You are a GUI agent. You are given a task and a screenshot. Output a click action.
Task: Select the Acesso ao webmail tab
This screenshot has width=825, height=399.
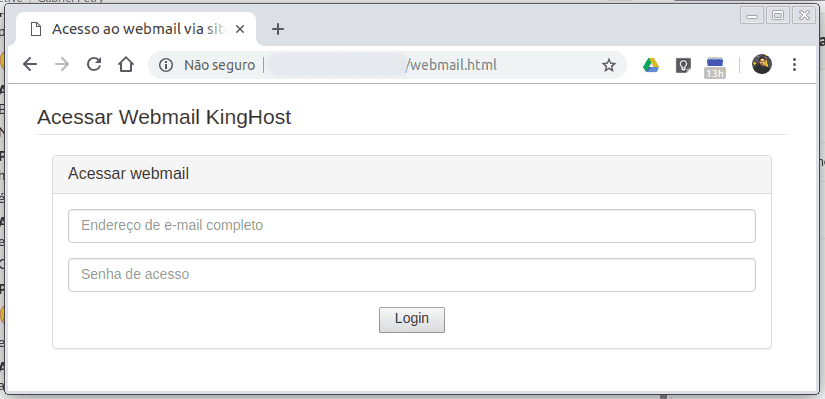tap(137, 29)
